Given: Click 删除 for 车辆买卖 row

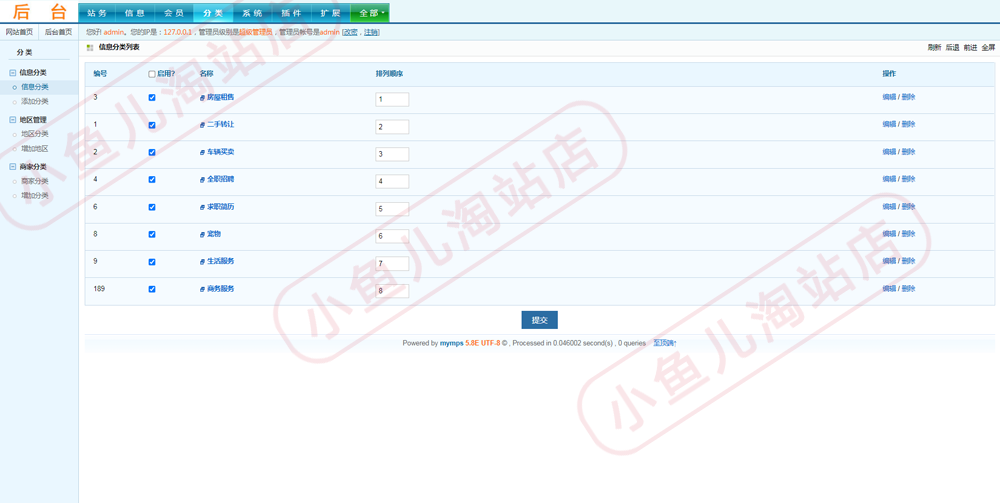Looking at the screenshot, I should 908,152.
